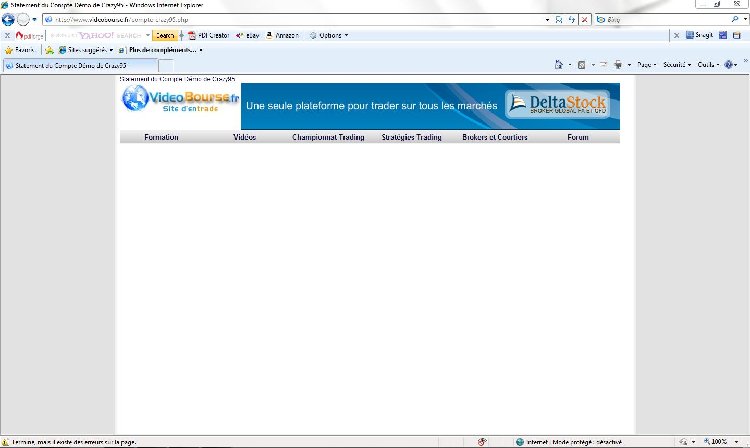
Task: Open the Favoris star button
Action: click(20, 50)
